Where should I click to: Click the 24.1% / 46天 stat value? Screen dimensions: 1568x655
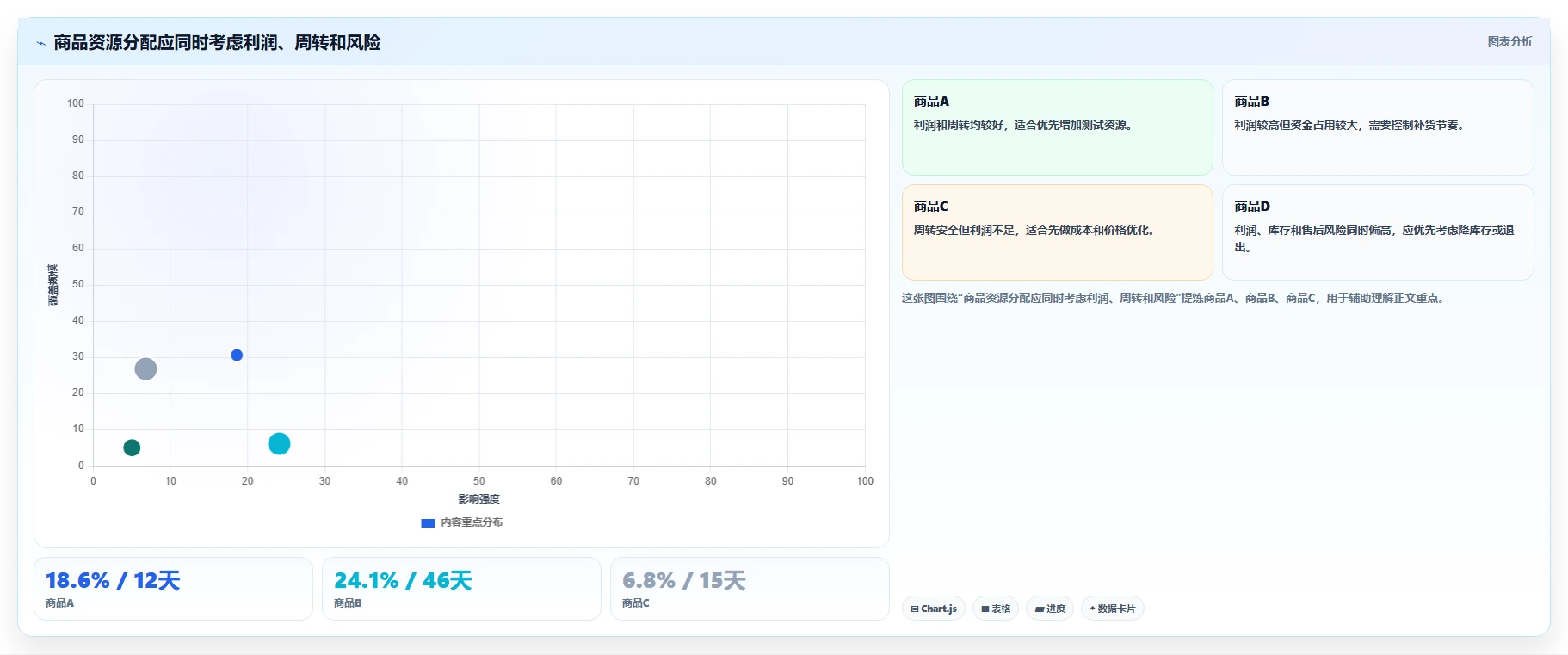[x=403, y=581]
